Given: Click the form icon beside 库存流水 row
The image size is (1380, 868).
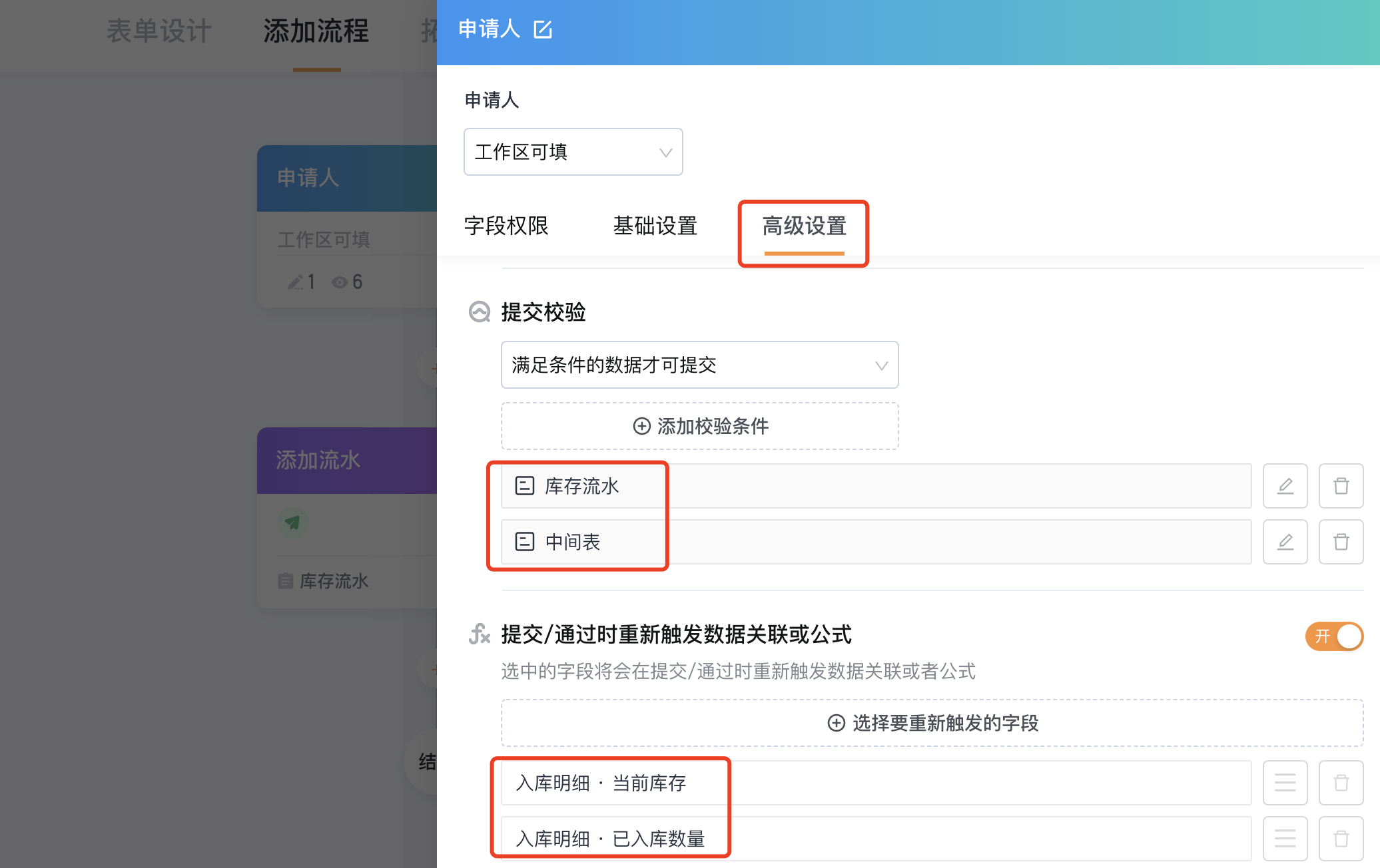Looking at the screenshot, I should (x=525, y=486).
